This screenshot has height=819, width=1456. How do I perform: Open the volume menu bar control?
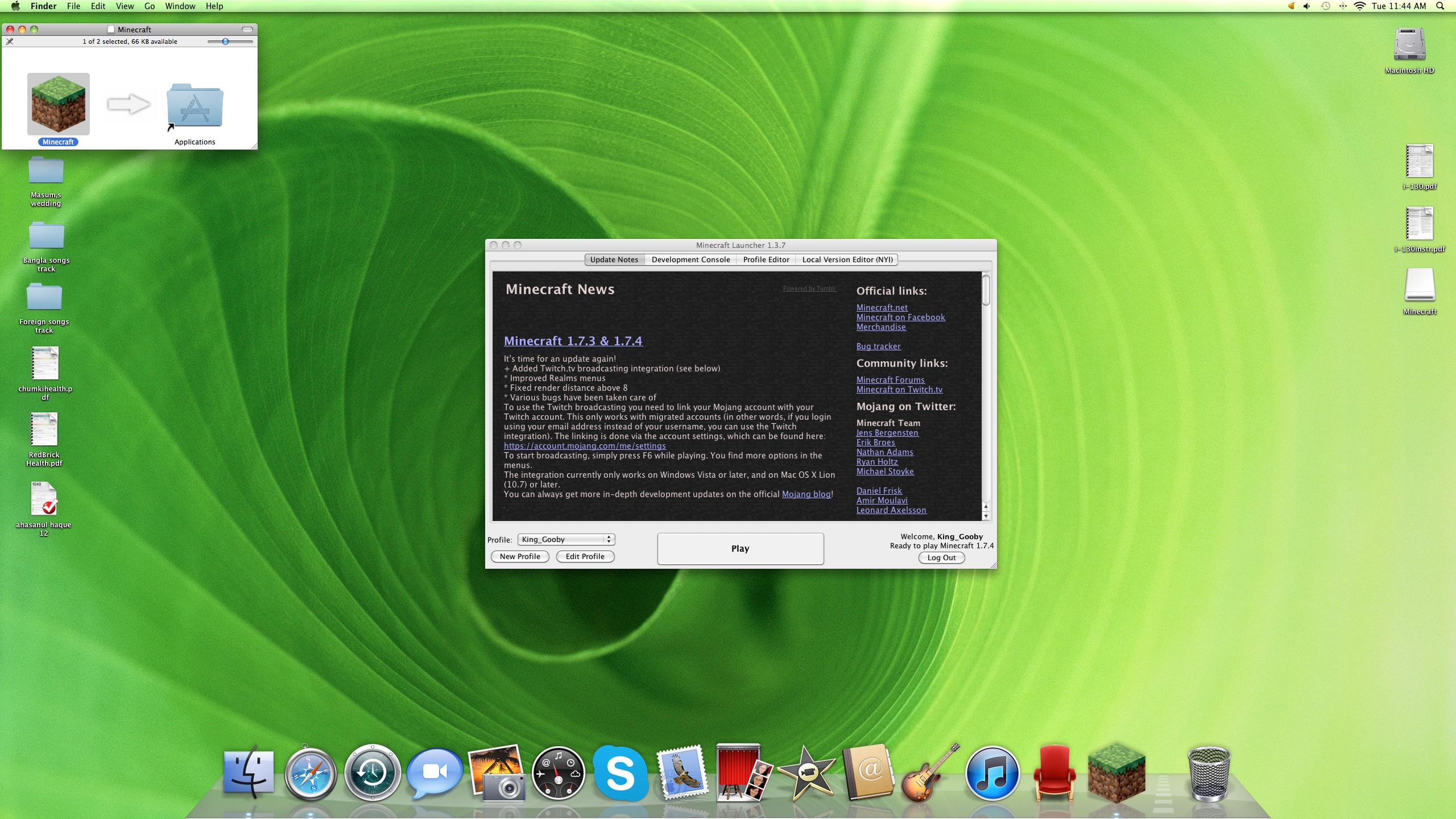pos(1306,6)
